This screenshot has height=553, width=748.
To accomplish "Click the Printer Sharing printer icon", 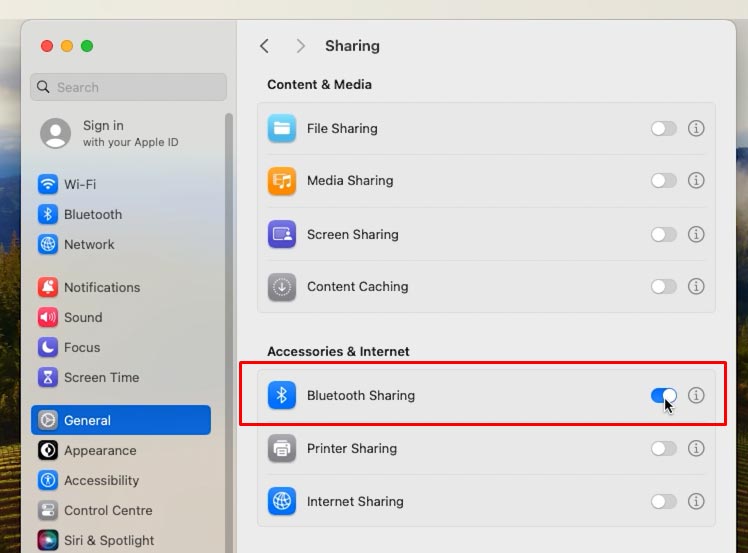I will [x=281, y=449].
